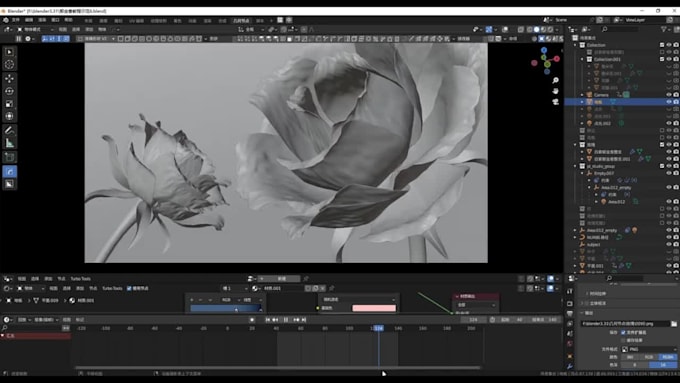680x383 pixels.
Task: Select the Cursor tool in viewport toolbar
Action: [9, 65]
